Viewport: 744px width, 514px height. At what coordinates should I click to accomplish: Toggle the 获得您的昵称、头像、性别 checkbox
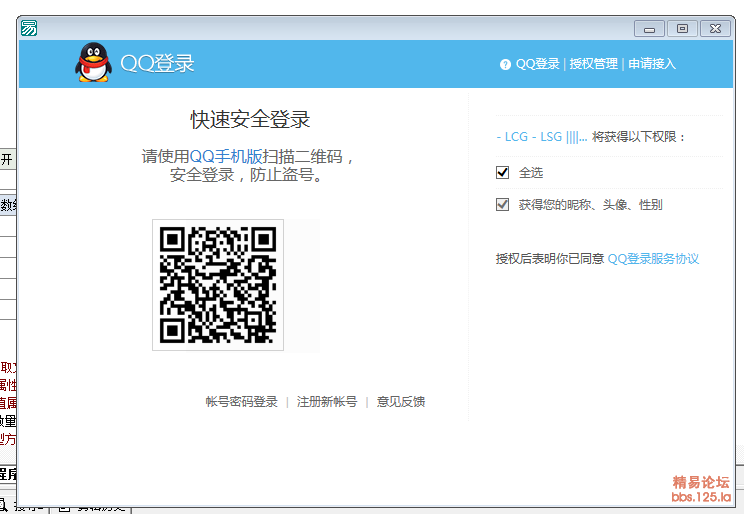pyautogui.click(x=503, y=205)
